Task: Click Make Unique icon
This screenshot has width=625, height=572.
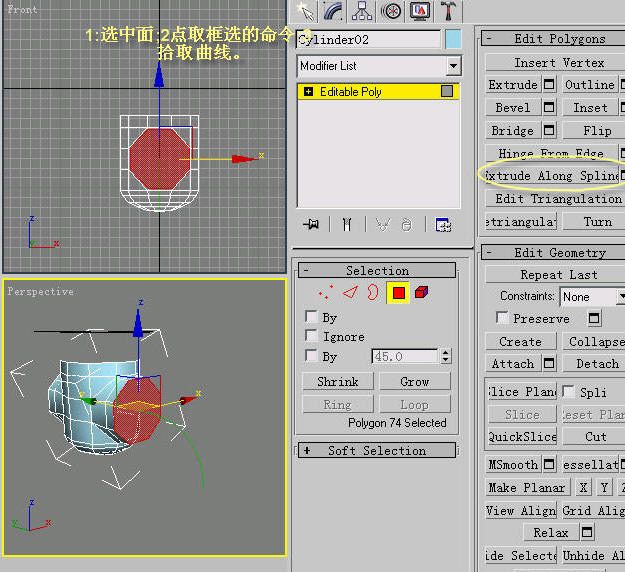Action: (383, 225)
